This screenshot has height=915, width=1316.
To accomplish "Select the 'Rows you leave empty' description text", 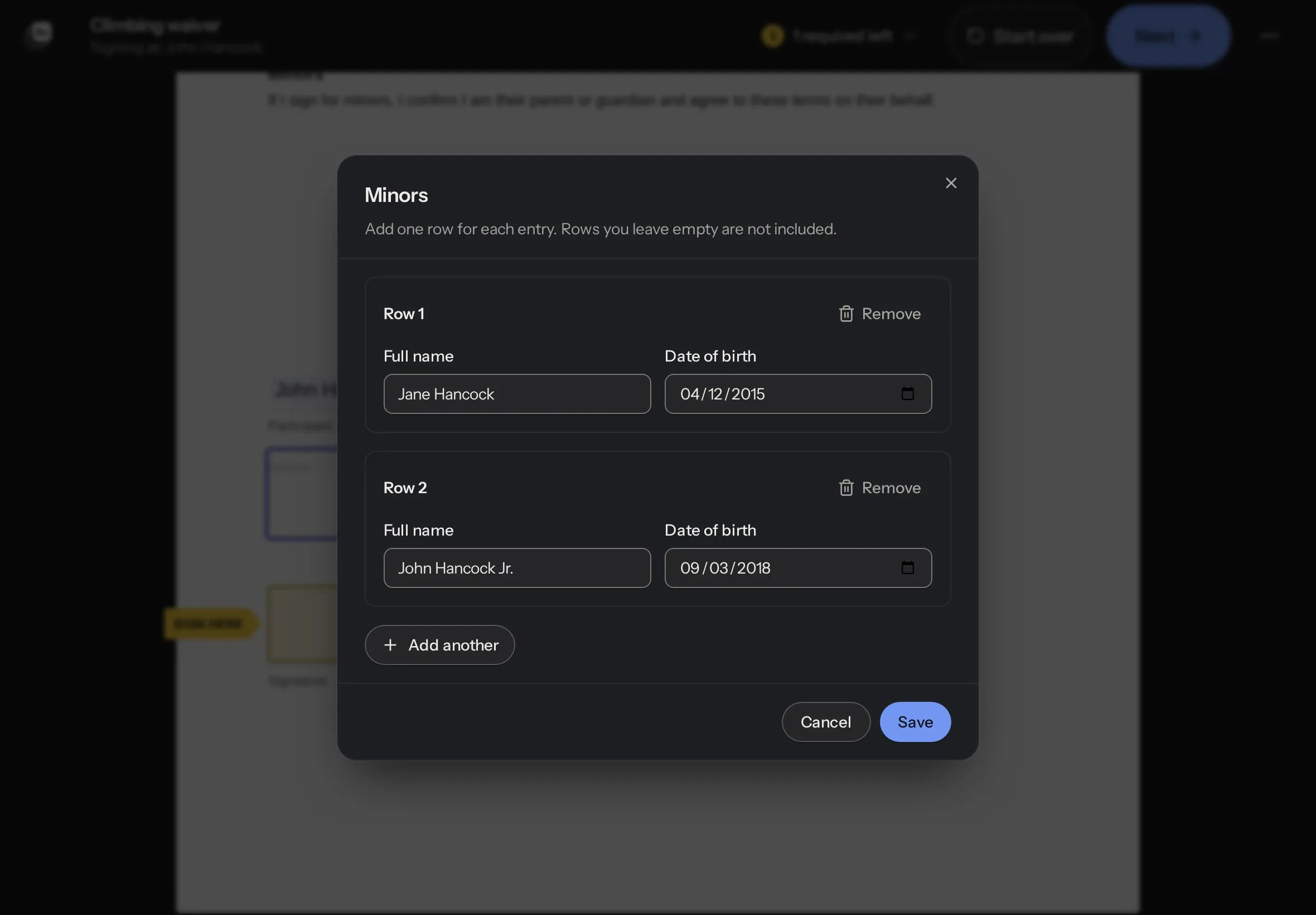I will [698, 229].
